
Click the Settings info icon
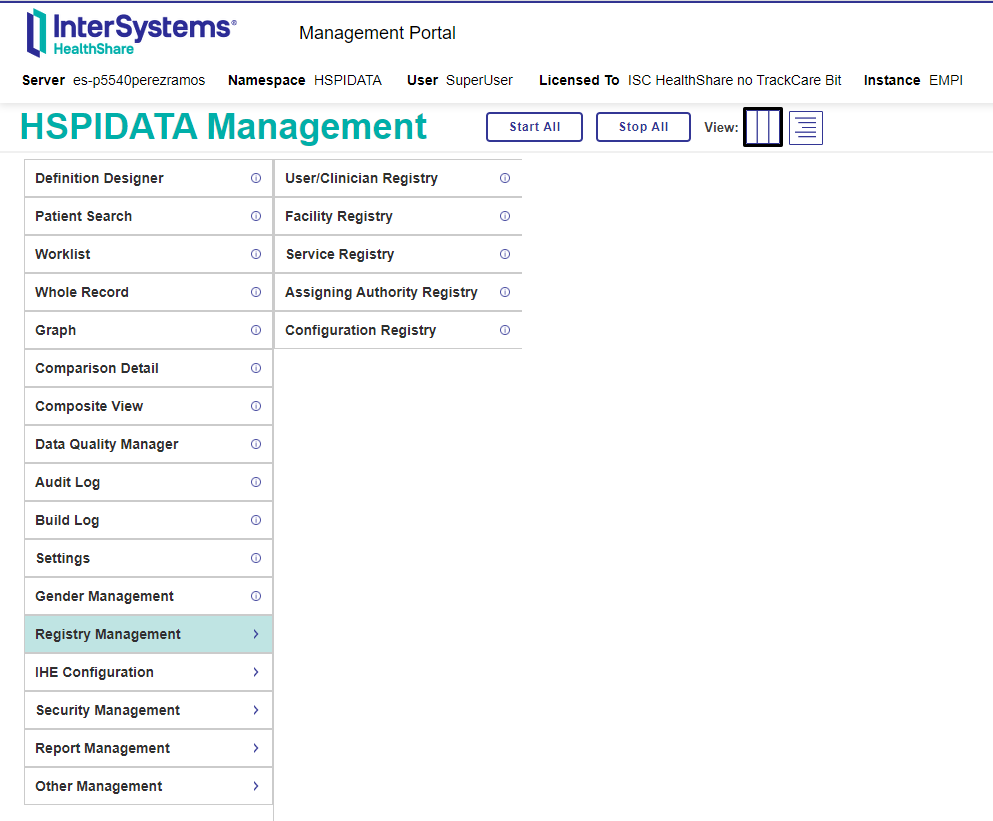tap(256, 558)
